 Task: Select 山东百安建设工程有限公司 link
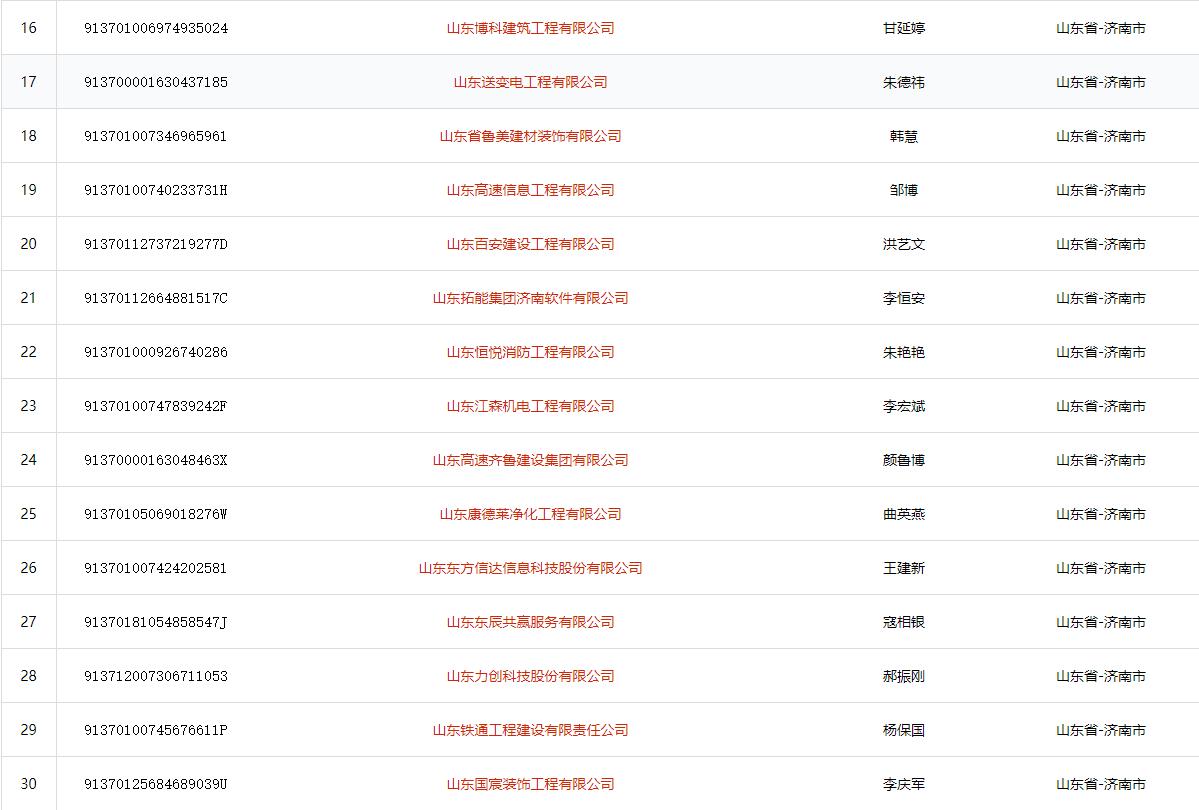click(x=530, y=244)
